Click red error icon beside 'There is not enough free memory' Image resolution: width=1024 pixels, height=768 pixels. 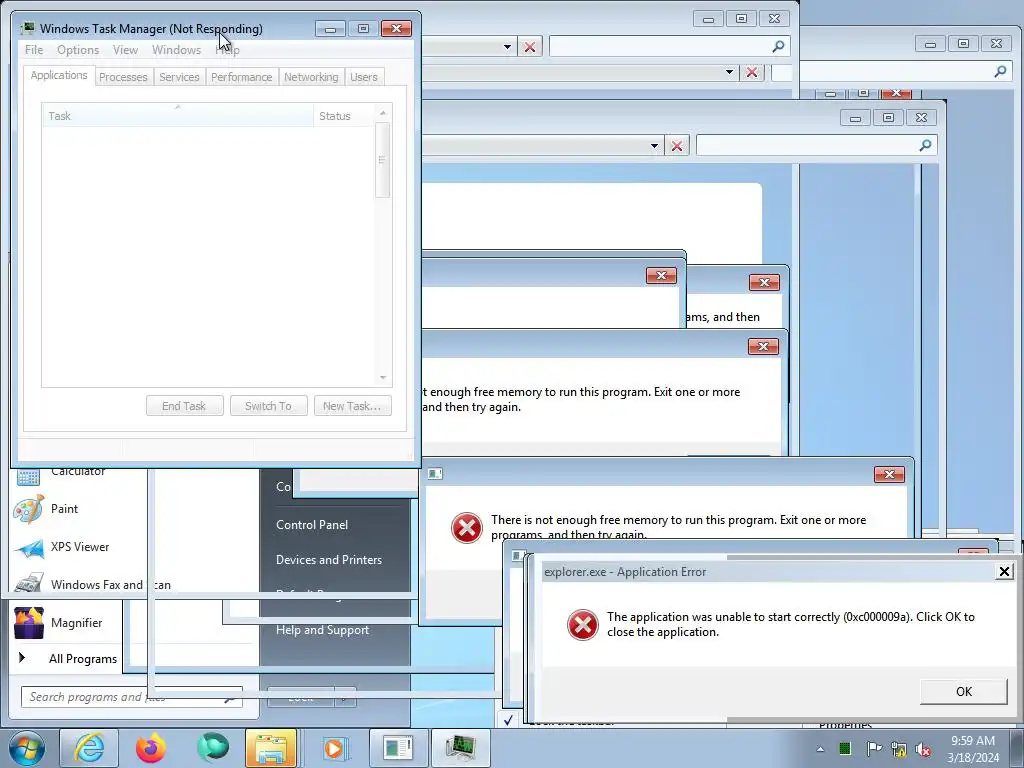(x=466, y=528)
